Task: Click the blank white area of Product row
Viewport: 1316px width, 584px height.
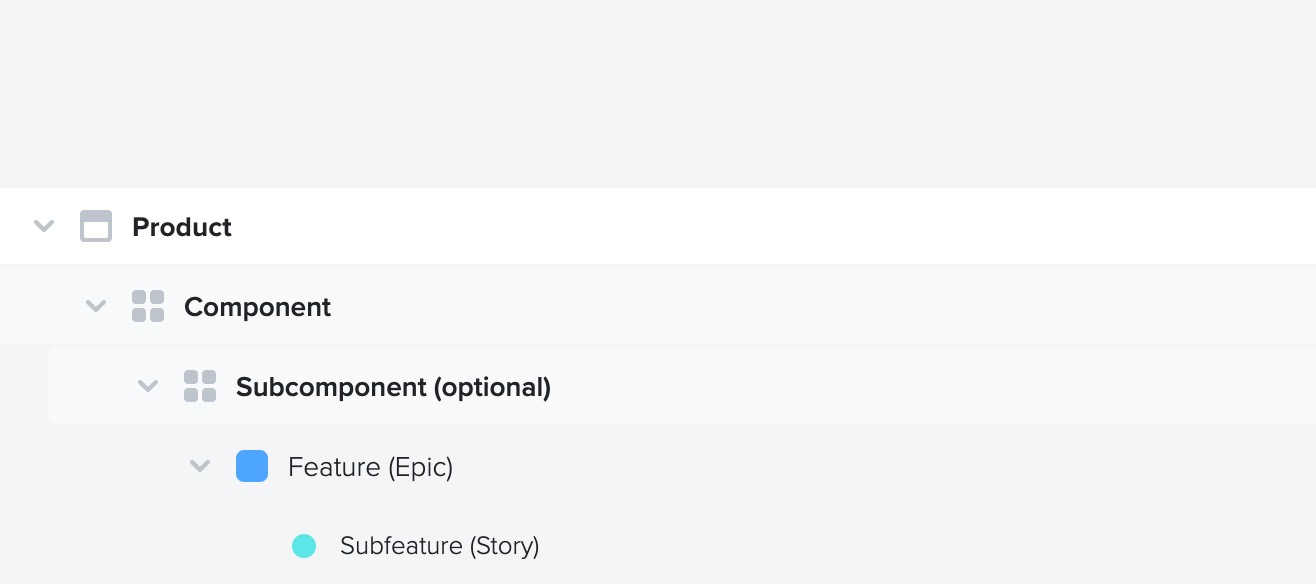Action: click(780, 227)
